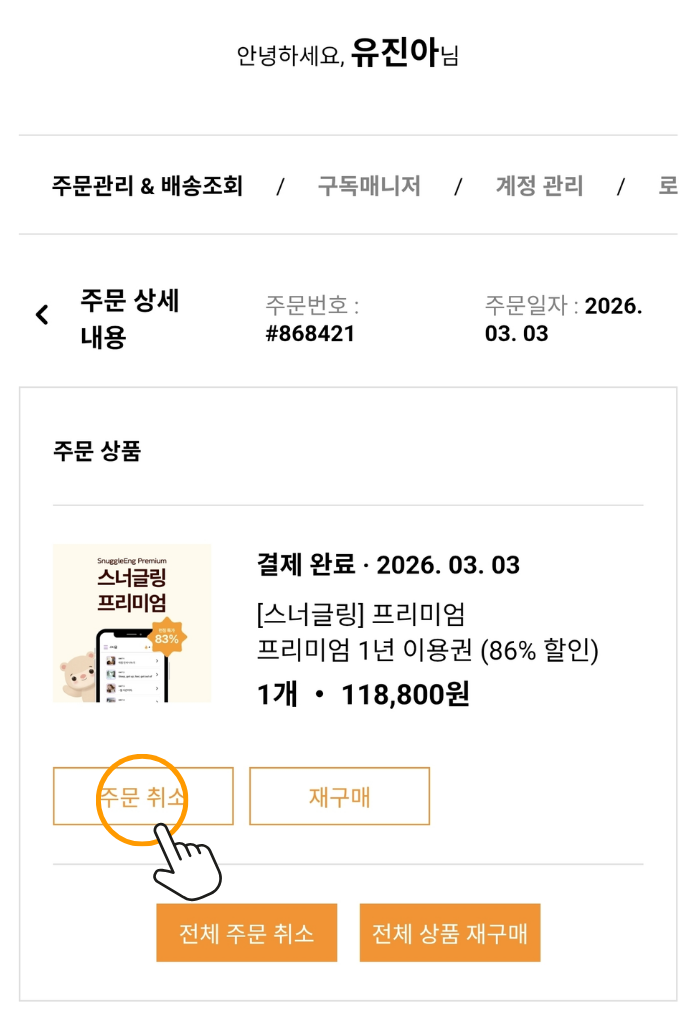This screenshot has width=696, height=1024.
Task: Go back using the left chevron
Action: click(42, 316)
